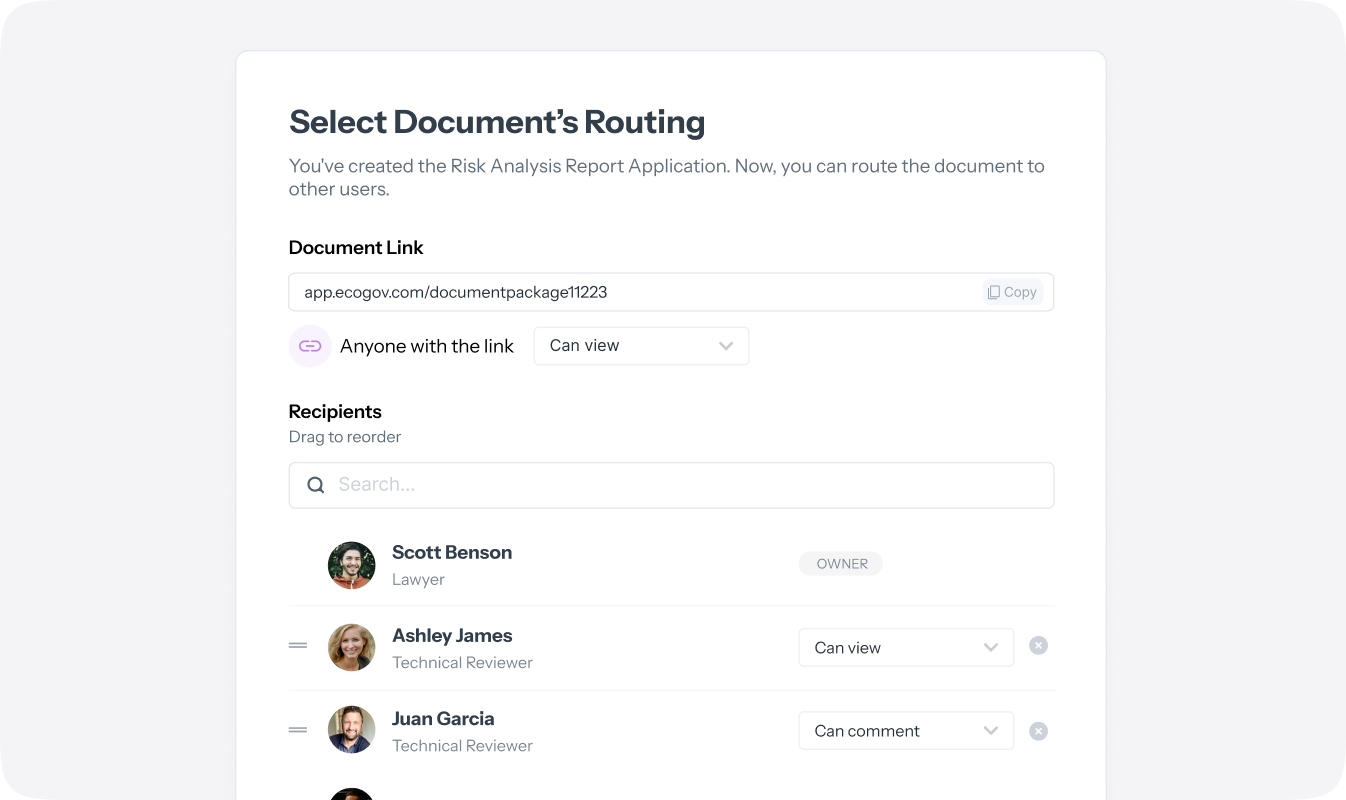
Task: Click the chevron in Juan Garcia's permission dropdown
Action: 991,731
